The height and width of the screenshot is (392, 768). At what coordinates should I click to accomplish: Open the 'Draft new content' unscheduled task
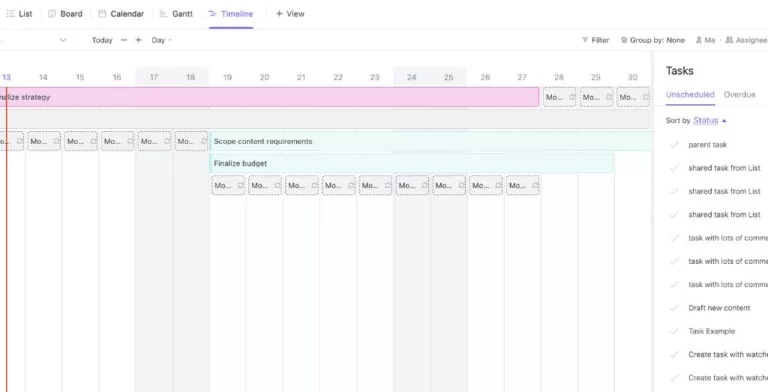tap(719, 308)
